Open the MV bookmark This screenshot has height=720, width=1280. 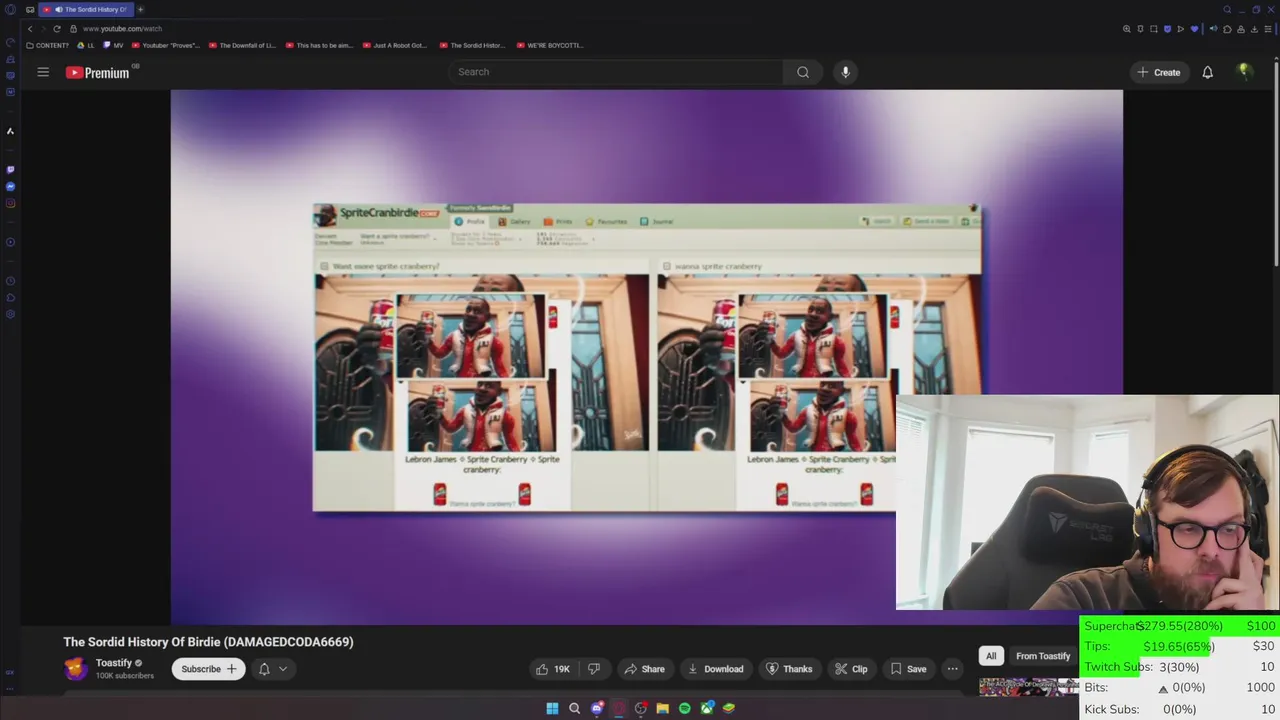click(114, 45)
